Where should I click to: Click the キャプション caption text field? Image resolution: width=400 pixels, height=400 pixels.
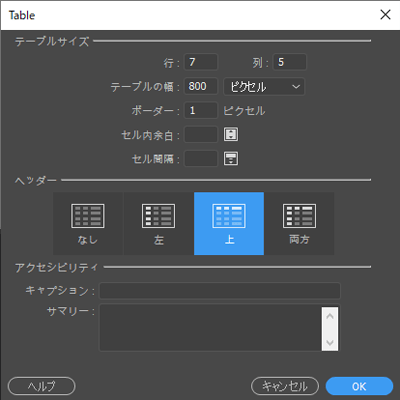(220, 291)
